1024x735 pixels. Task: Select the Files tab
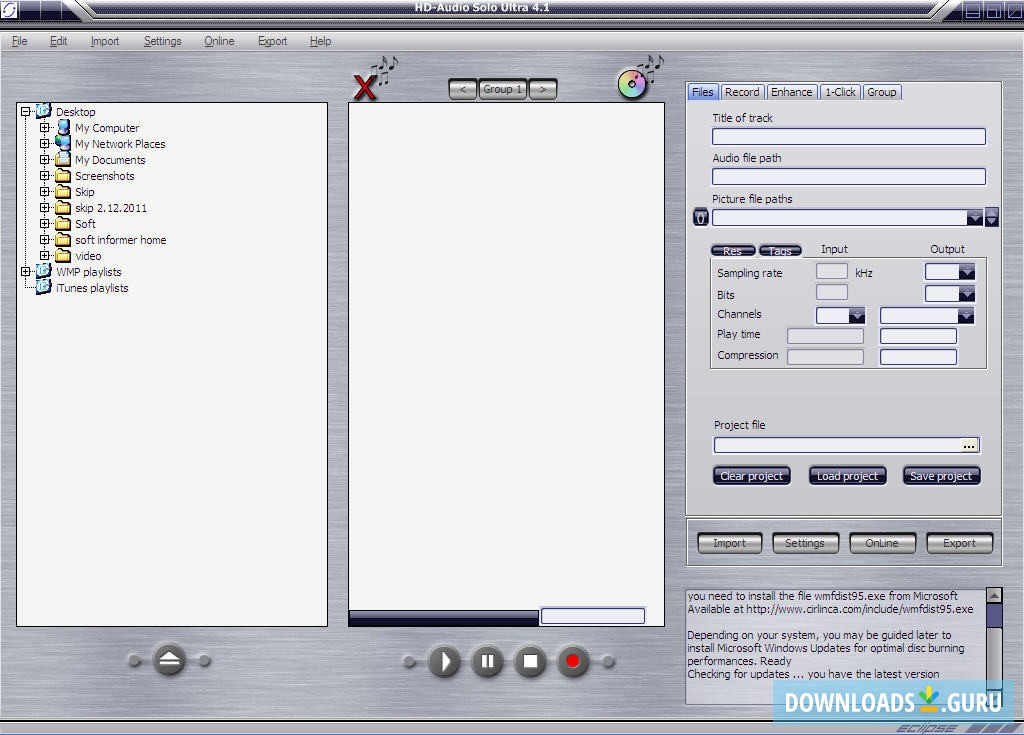(x=703, y=92)
